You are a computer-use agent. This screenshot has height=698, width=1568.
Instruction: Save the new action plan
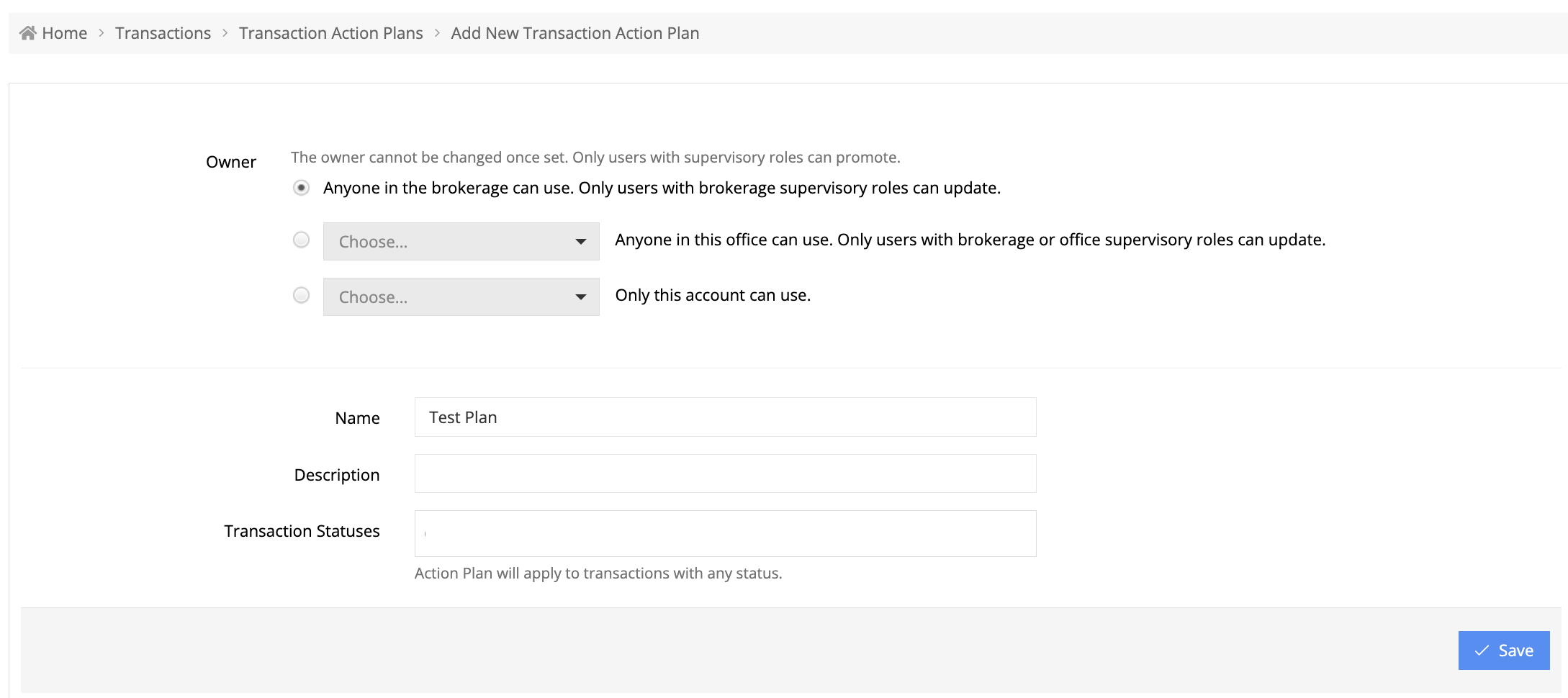click(1504, 651)
